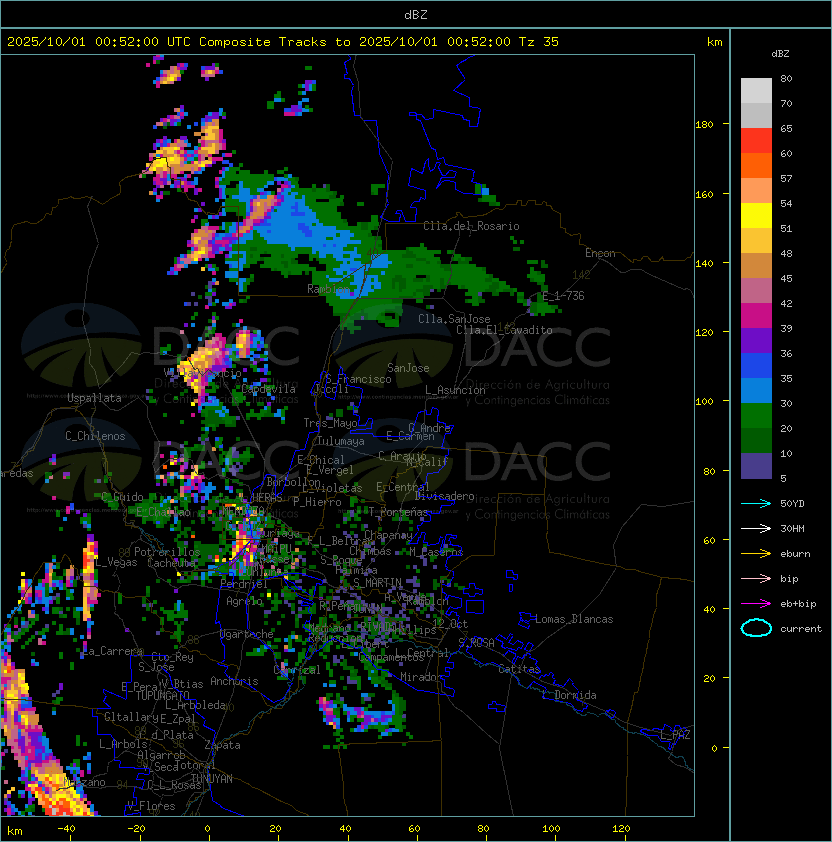832x842 pixels.
Task: Click the yellow eburn arrow in legend
Action: [x=756, y=554]
